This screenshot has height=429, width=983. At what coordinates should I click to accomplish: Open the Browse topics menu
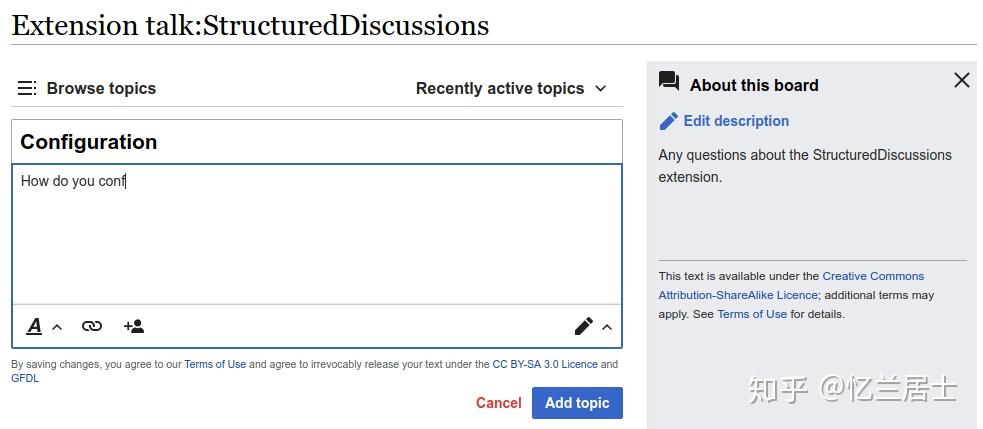tap(101, 88)
